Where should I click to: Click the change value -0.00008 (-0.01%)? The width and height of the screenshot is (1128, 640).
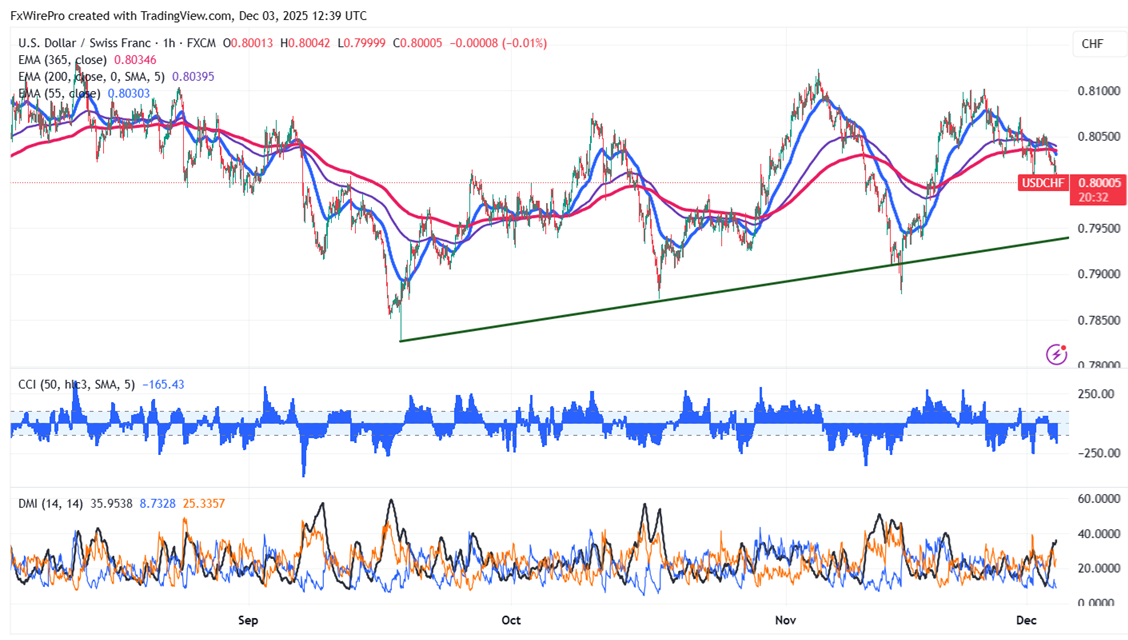pyautogui.click(x=498, y=43)
